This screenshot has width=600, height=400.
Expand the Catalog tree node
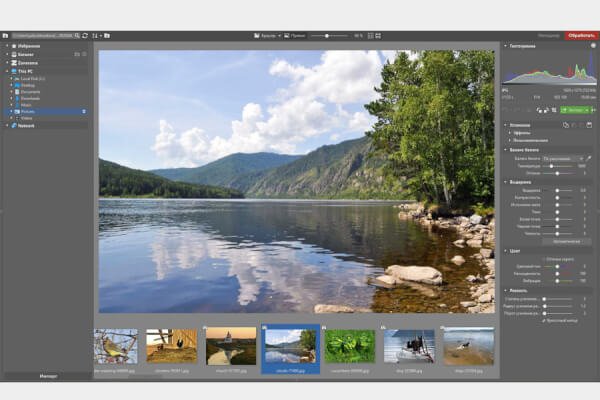click(7, 54)
